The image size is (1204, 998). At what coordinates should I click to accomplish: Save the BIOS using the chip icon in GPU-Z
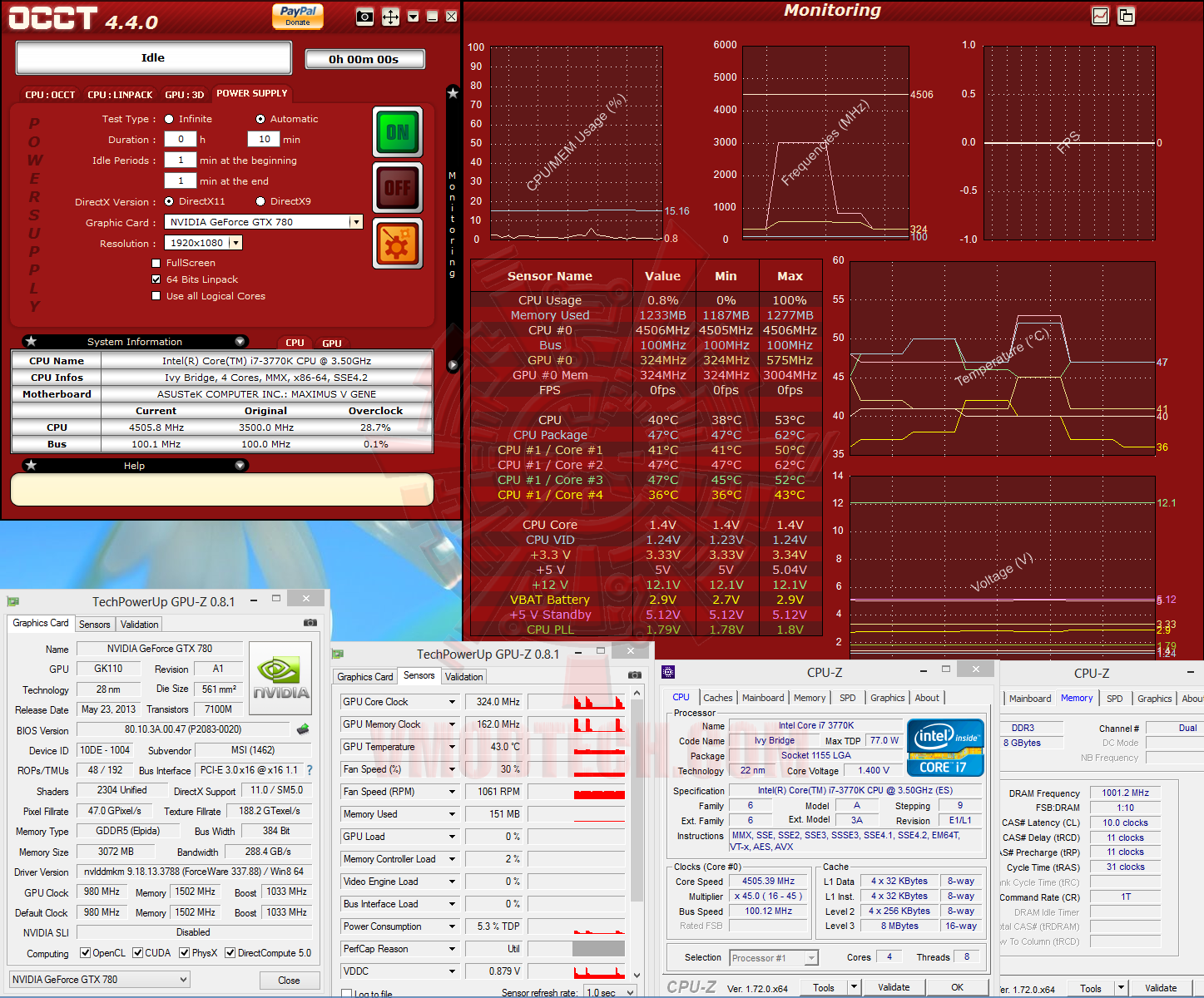pyautogui.click(x=303, y=729)
